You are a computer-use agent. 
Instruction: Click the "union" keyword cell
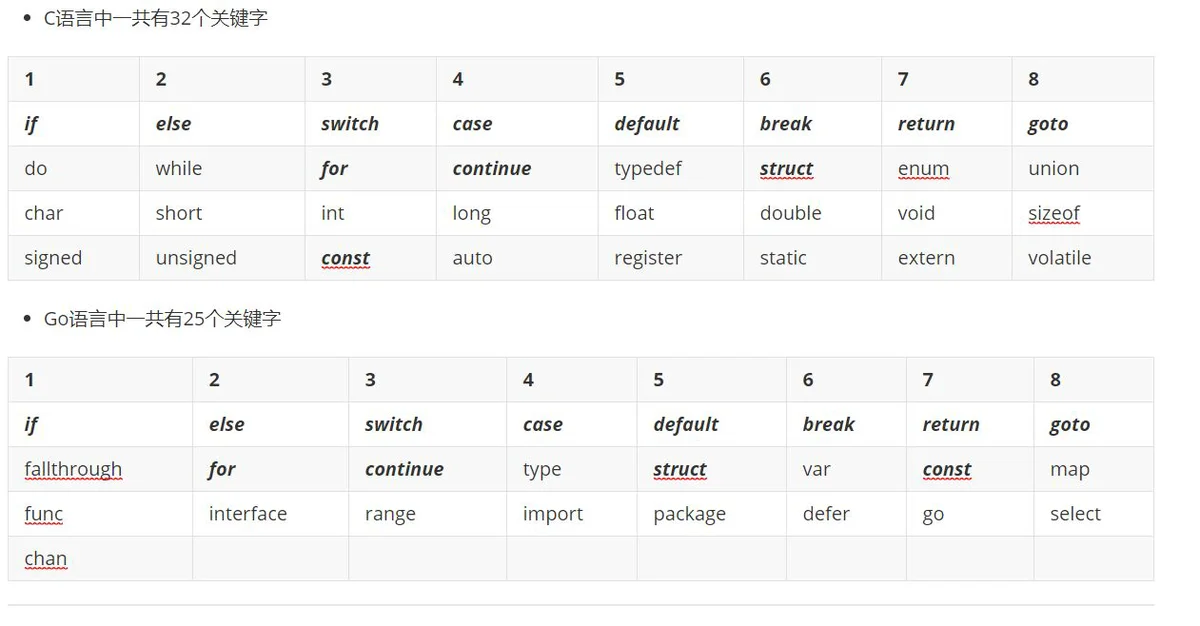(x=1053, y=169)
